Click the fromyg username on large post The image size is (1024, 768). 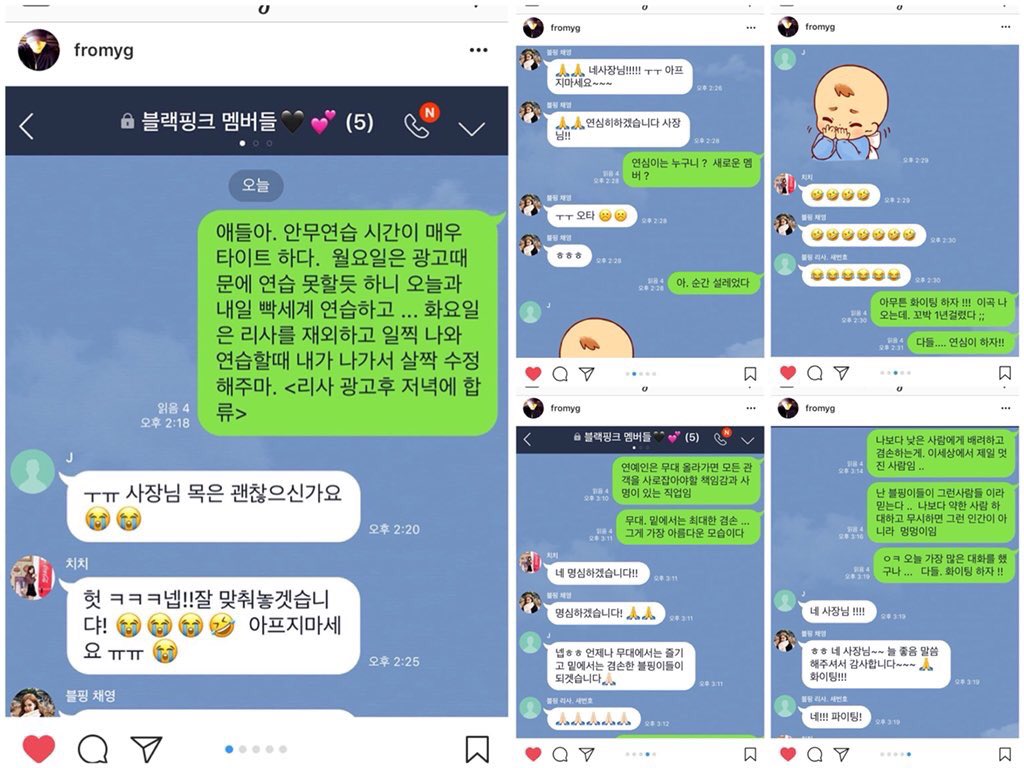click(104, 50)
